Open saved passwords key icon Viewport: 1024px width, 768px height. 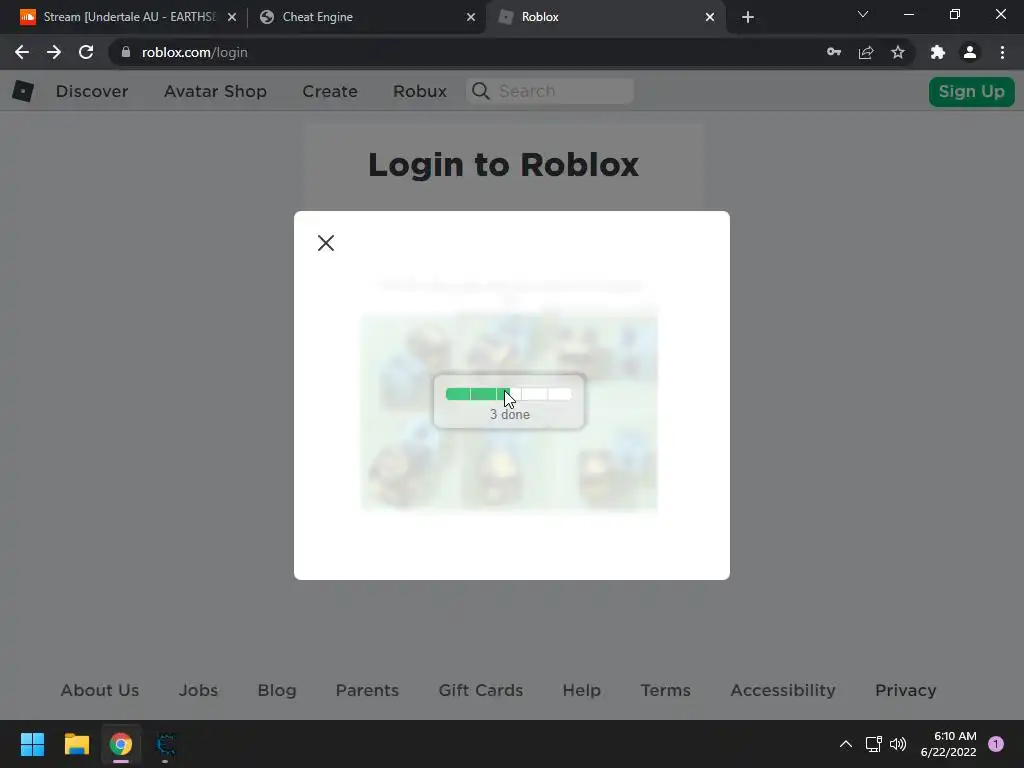pos(834,52)
